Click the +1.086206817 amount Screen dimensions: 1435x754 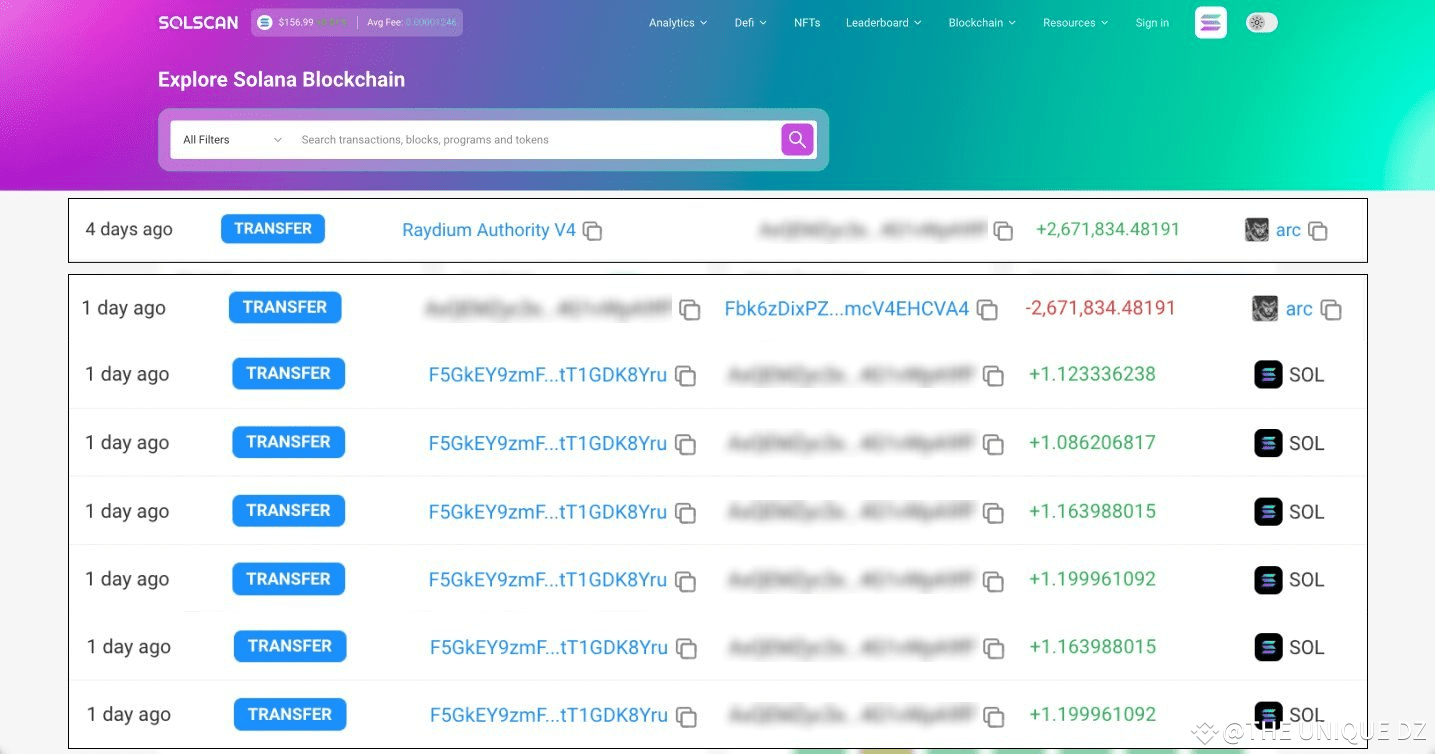(1092, 442)
